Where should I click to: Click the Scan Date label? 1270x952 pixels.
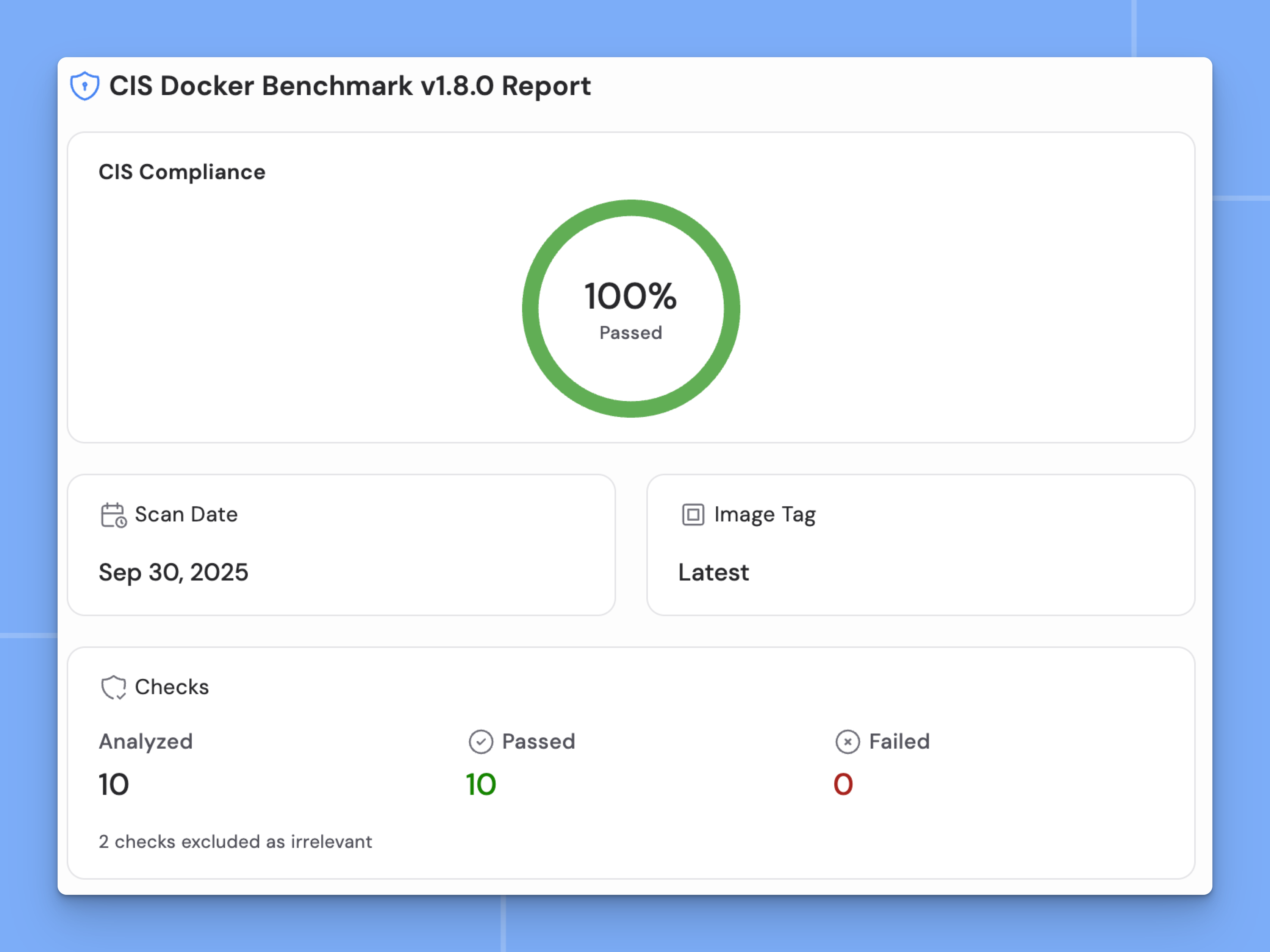tap(186, 515)
